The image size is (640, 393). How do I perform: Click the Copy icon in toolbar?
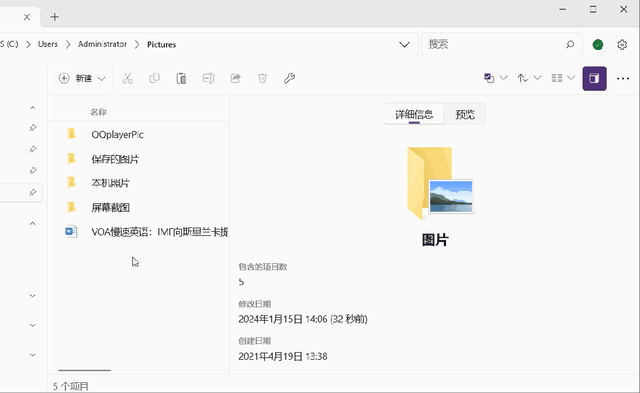(154, 78)
